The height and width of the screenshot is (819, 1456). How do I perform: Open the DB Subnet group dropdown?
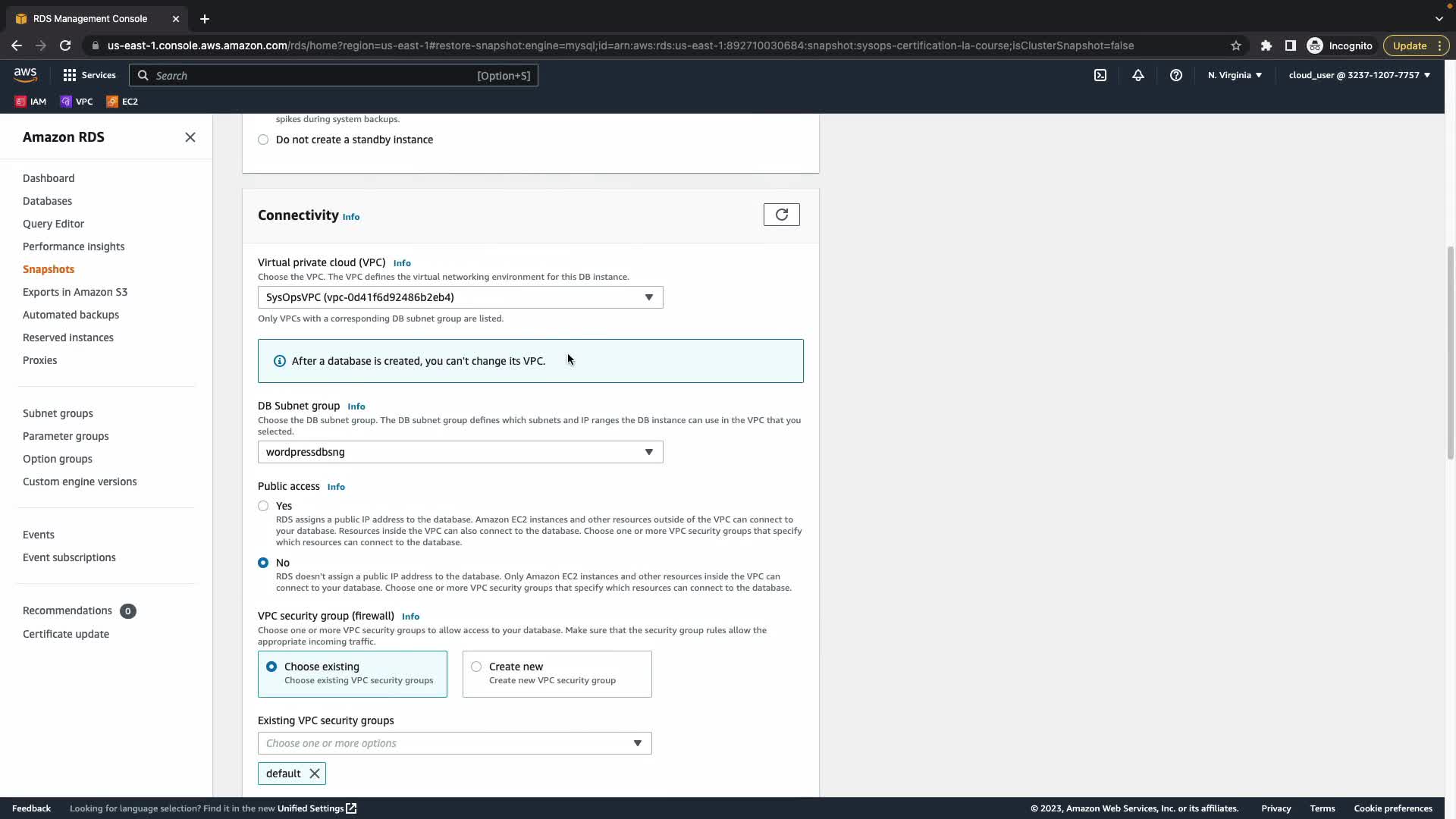[460, 452]
